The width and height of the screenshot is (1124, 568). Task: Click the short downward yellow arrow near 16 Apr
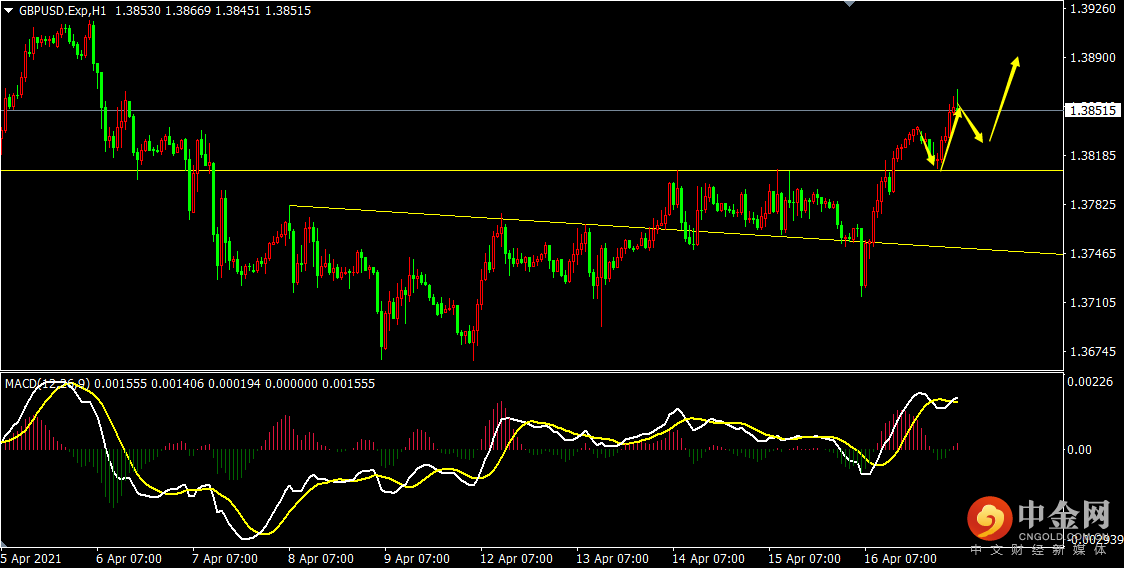click(928, 149)
